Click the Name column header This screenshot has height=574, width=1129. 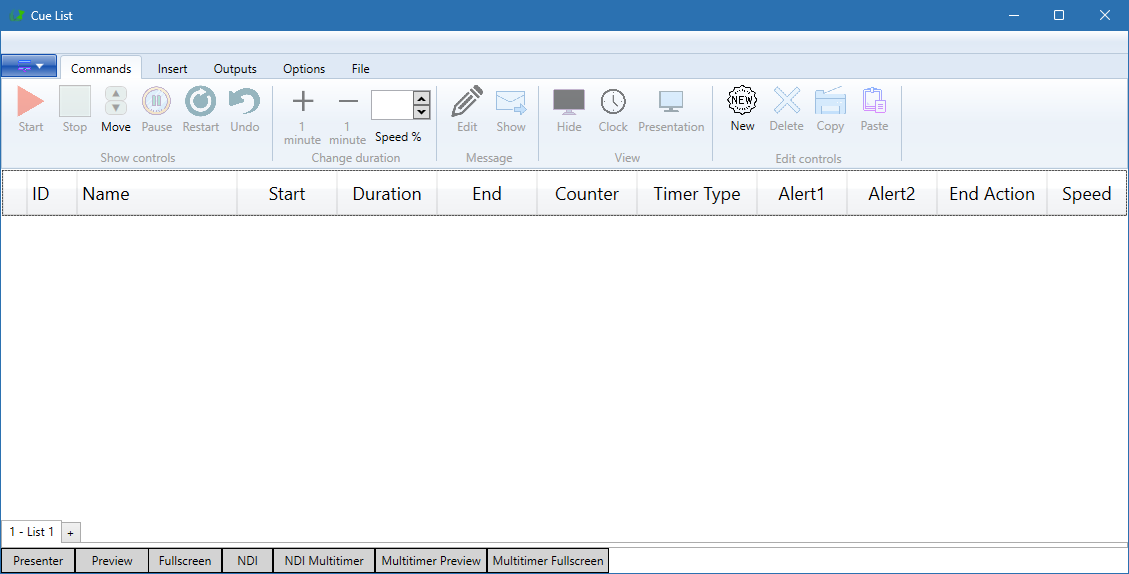[x=157, y=193]
